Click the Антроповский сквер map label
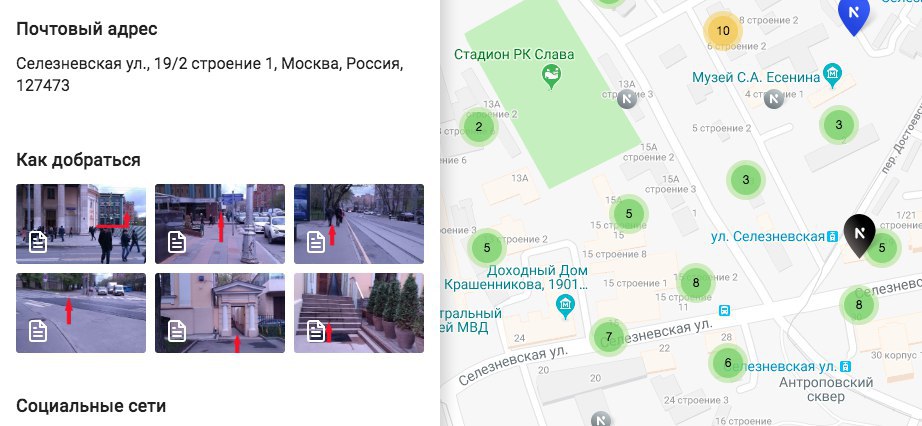Image resolution: width=922 pixels, height=426 pixels. pos(826,390)
